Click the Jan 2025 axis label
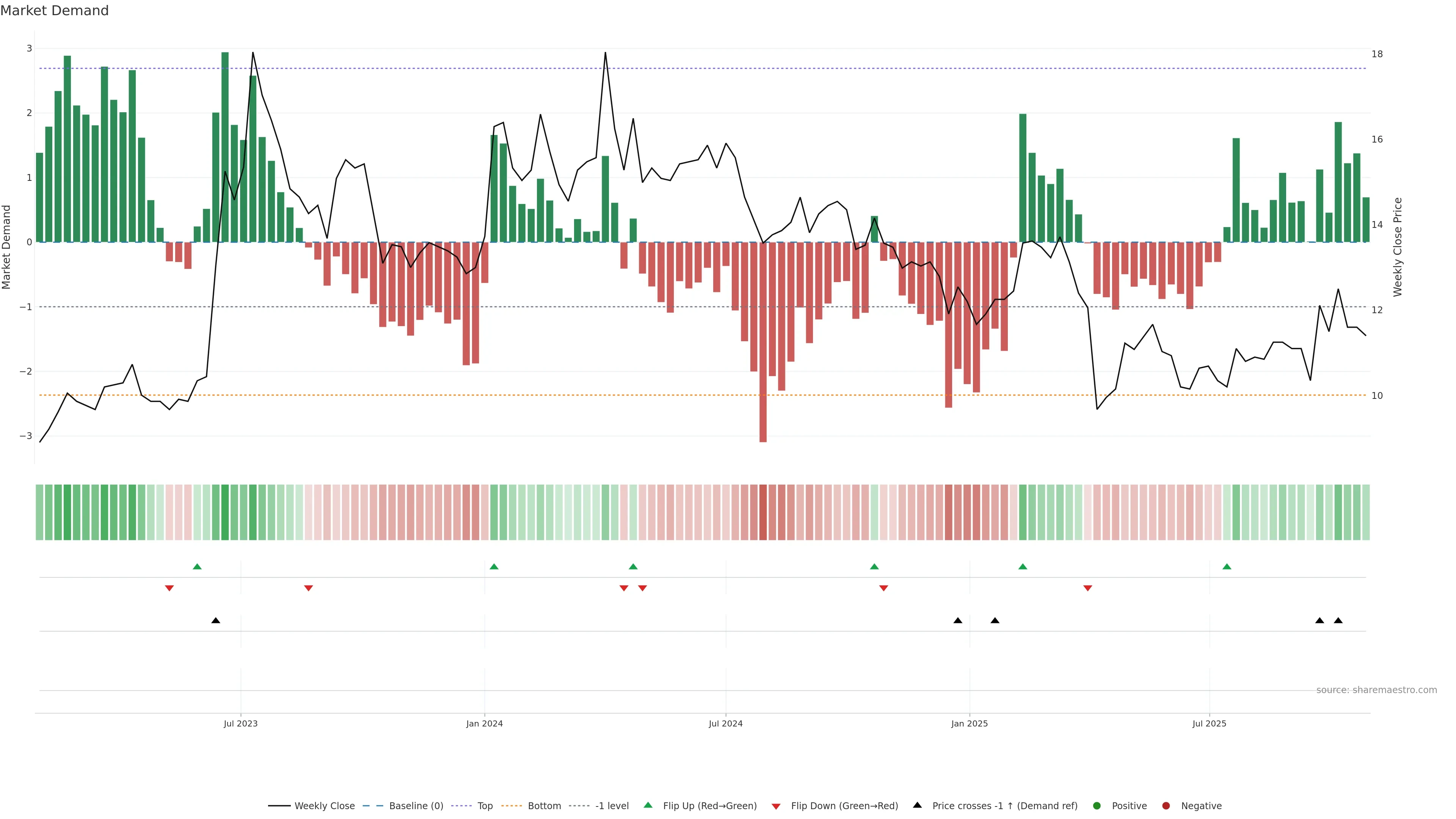The width and height of the screenshot is (1456, 819). [970, 723]
